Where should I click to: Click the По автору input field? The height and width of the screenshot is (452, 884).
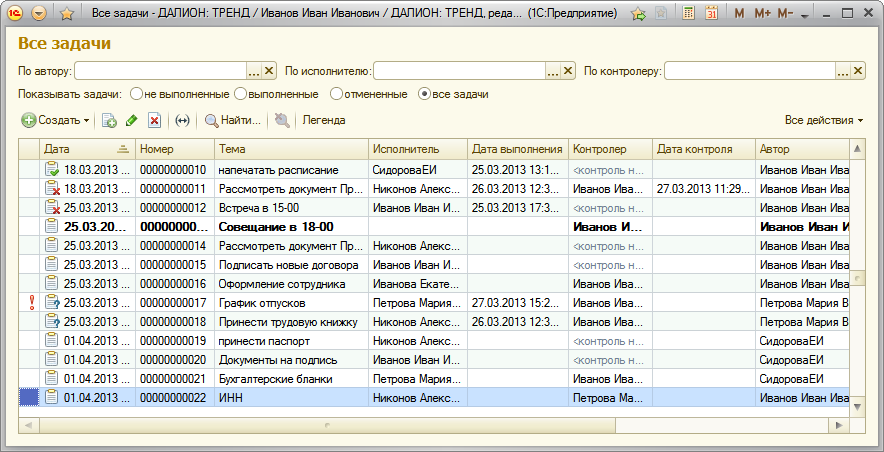pos(161,71)
